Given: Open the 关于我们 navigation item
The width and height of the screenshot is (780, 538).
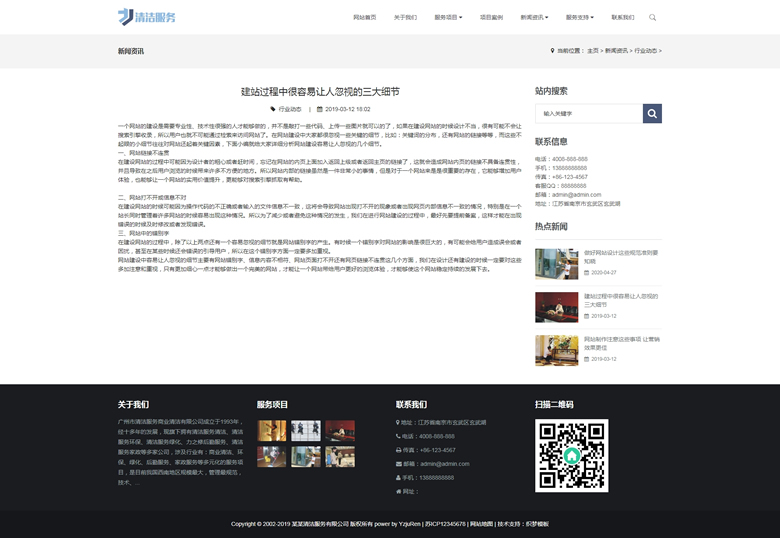Looking at the screenshot, I should pos(405,17).
